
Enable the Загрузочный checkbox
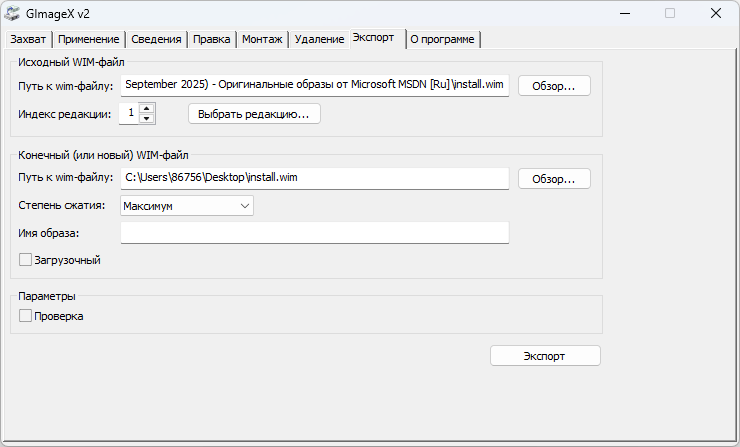point(25,260)
